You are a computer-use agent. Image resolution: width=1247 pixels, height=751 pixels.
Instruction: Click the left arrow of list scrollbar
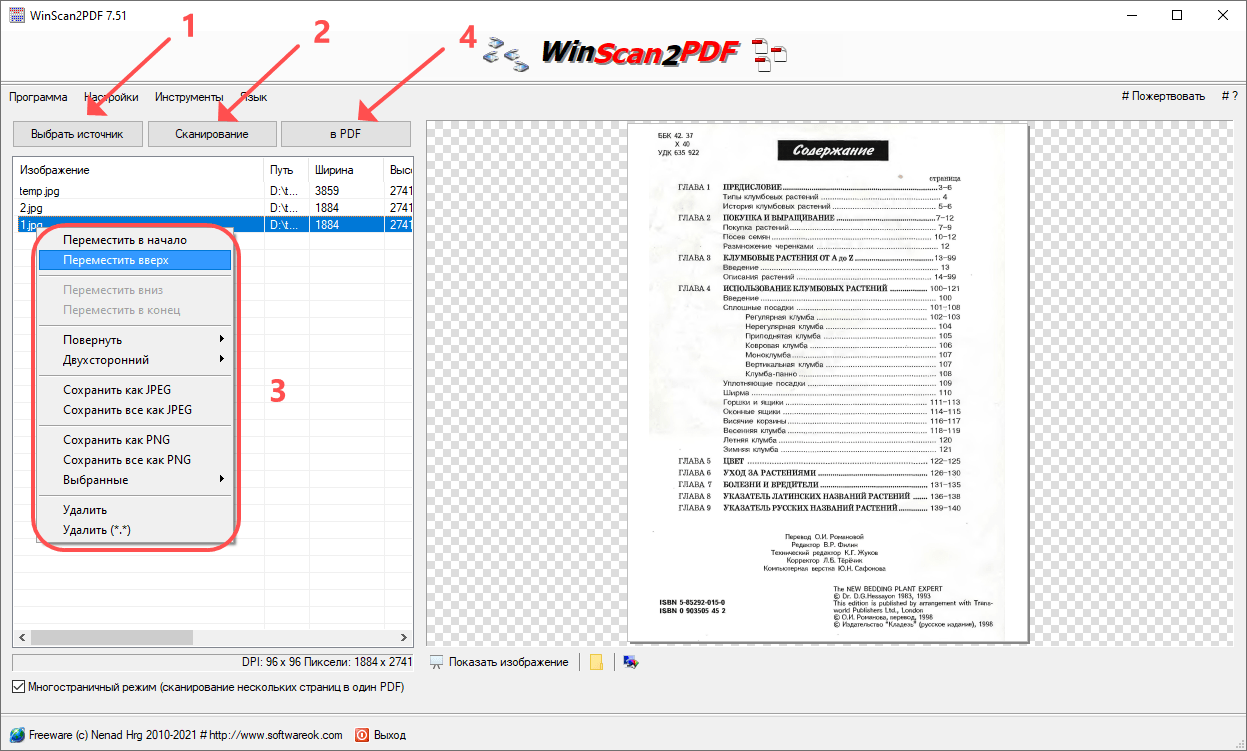coord(21,637)
